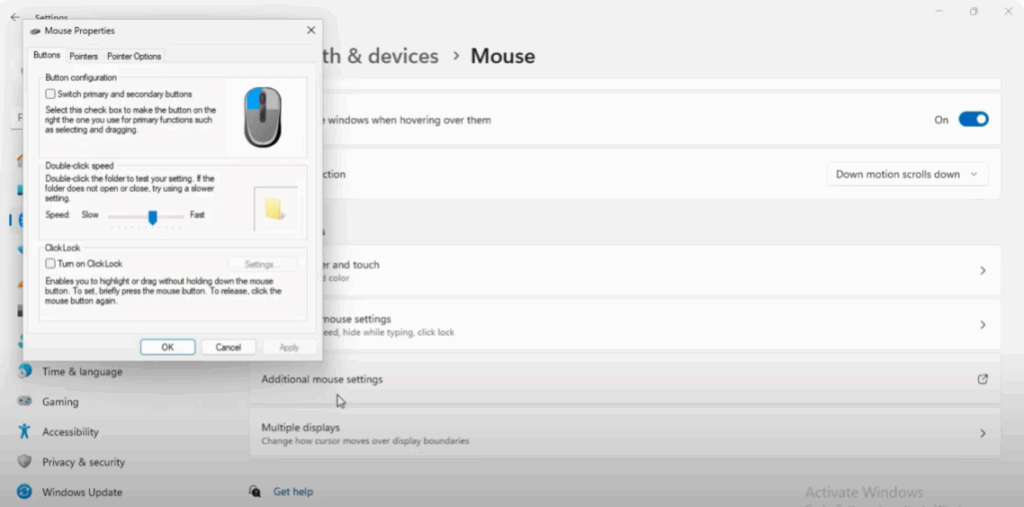This screenshot has width=1024, height=507.
Task: Open Accessibility in the Settings sidebar
Action: [70, 432]
